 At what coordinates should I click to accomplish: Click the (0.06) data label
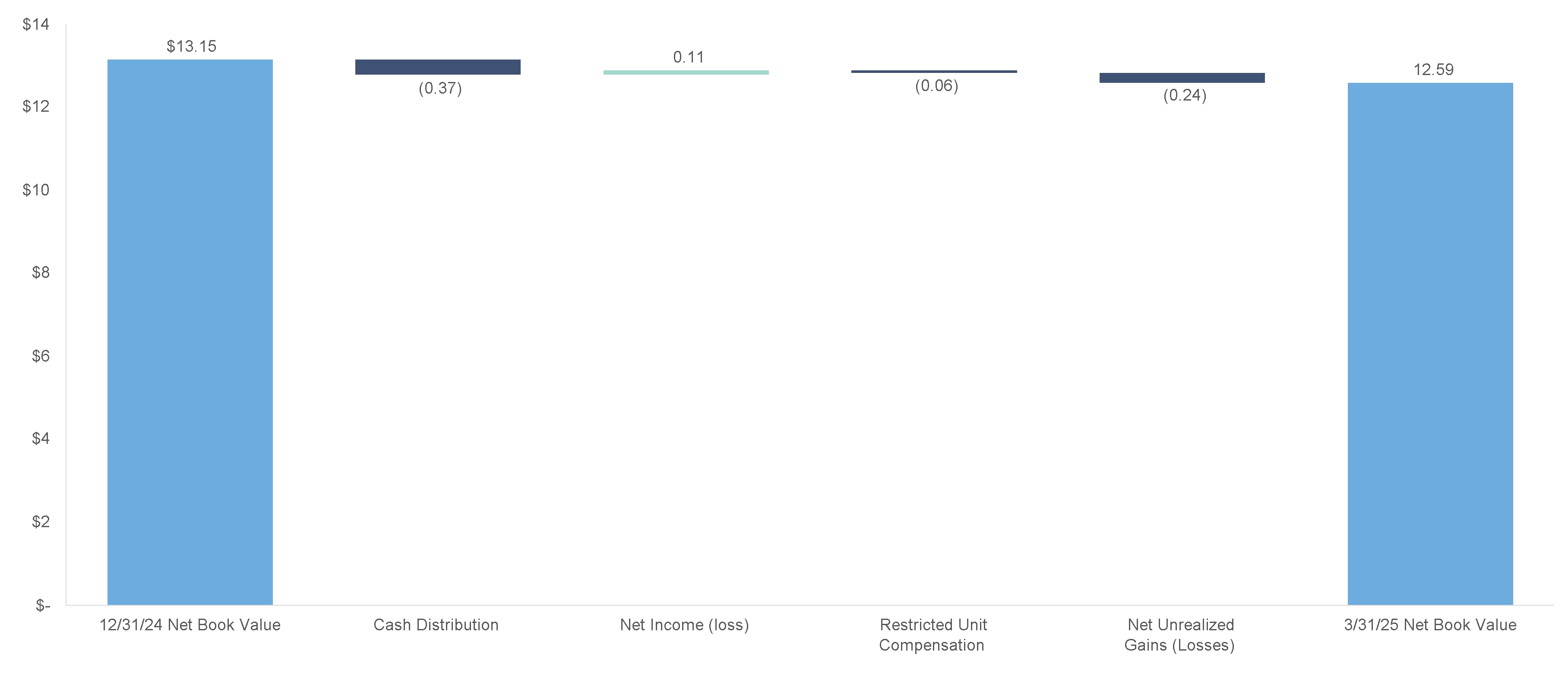click(x=936, y=86)
